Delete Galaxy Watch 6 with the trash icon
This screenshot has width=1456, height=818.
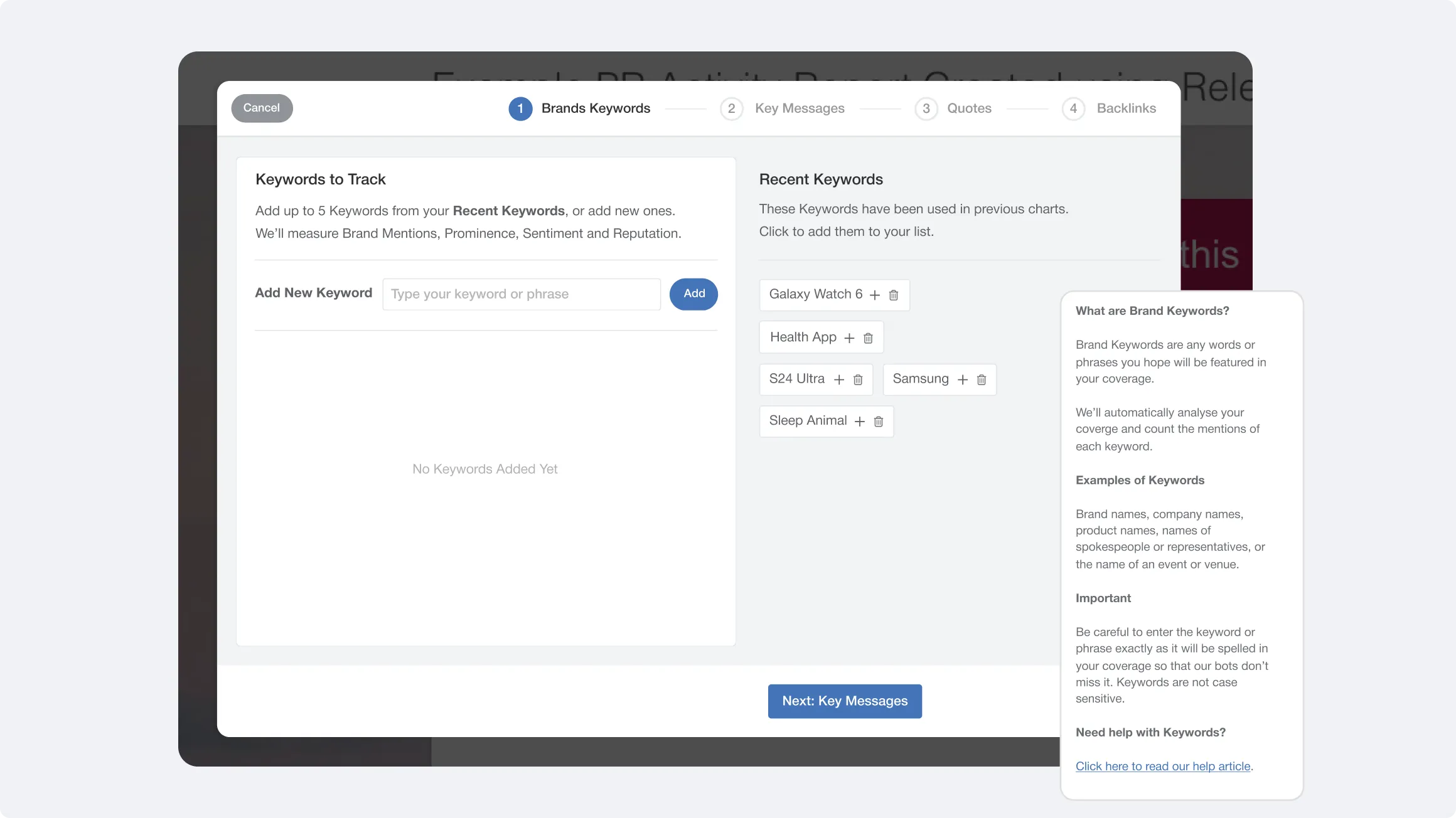tap(894, 295)
